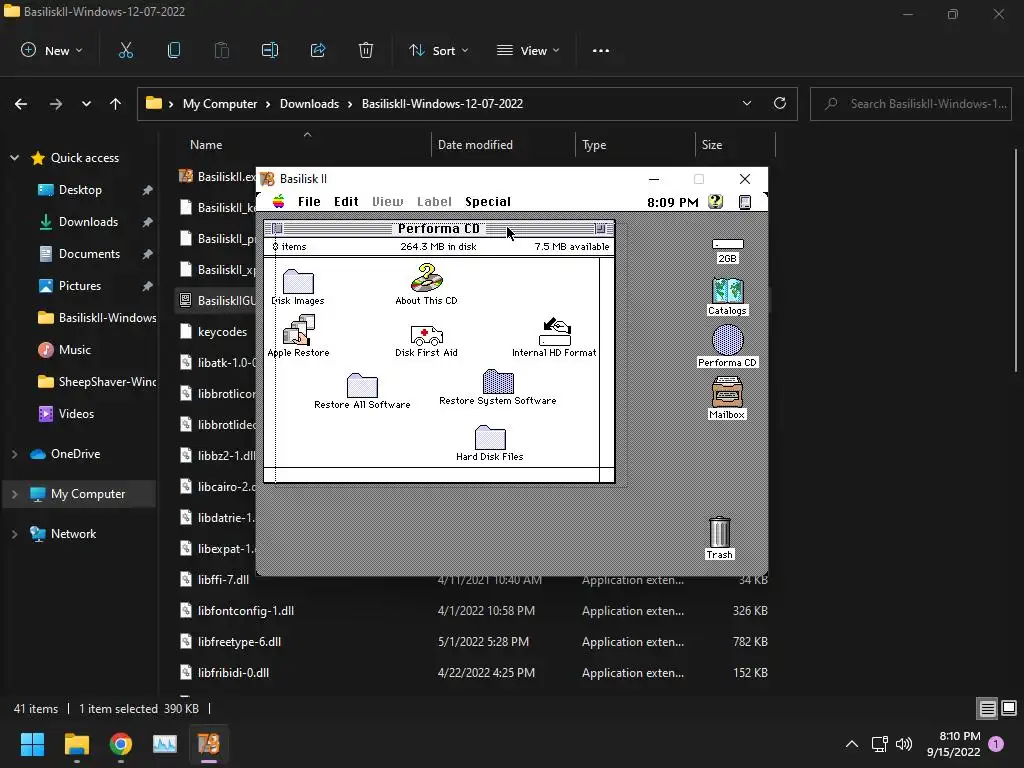This screenshot has height=768, width=1024.
Task: Open Desktop in Quick access sidebar
Action: [x=80, y=189]
